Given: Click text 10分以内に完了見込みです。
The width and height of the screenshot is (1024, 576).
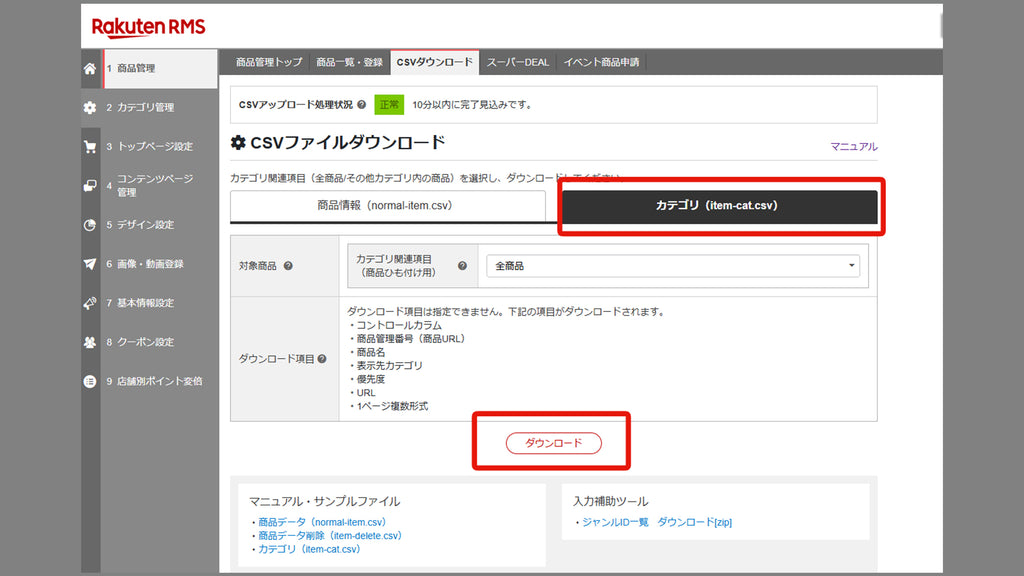Looking at the screenshot, I should [x=472, y=104].
